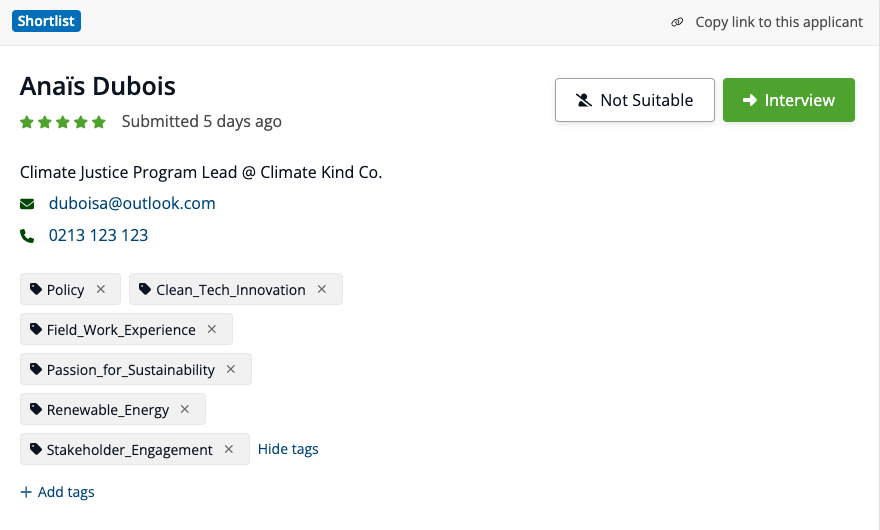Call phone number 0213 123 123
The width and height of the screenshot is (880, 530).
[98, 235]
